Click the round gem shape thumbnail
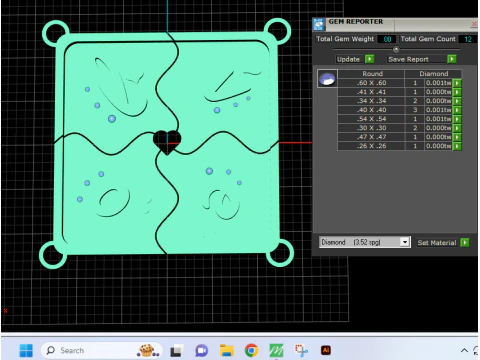 pyautogui.click(x=327, y=79)
